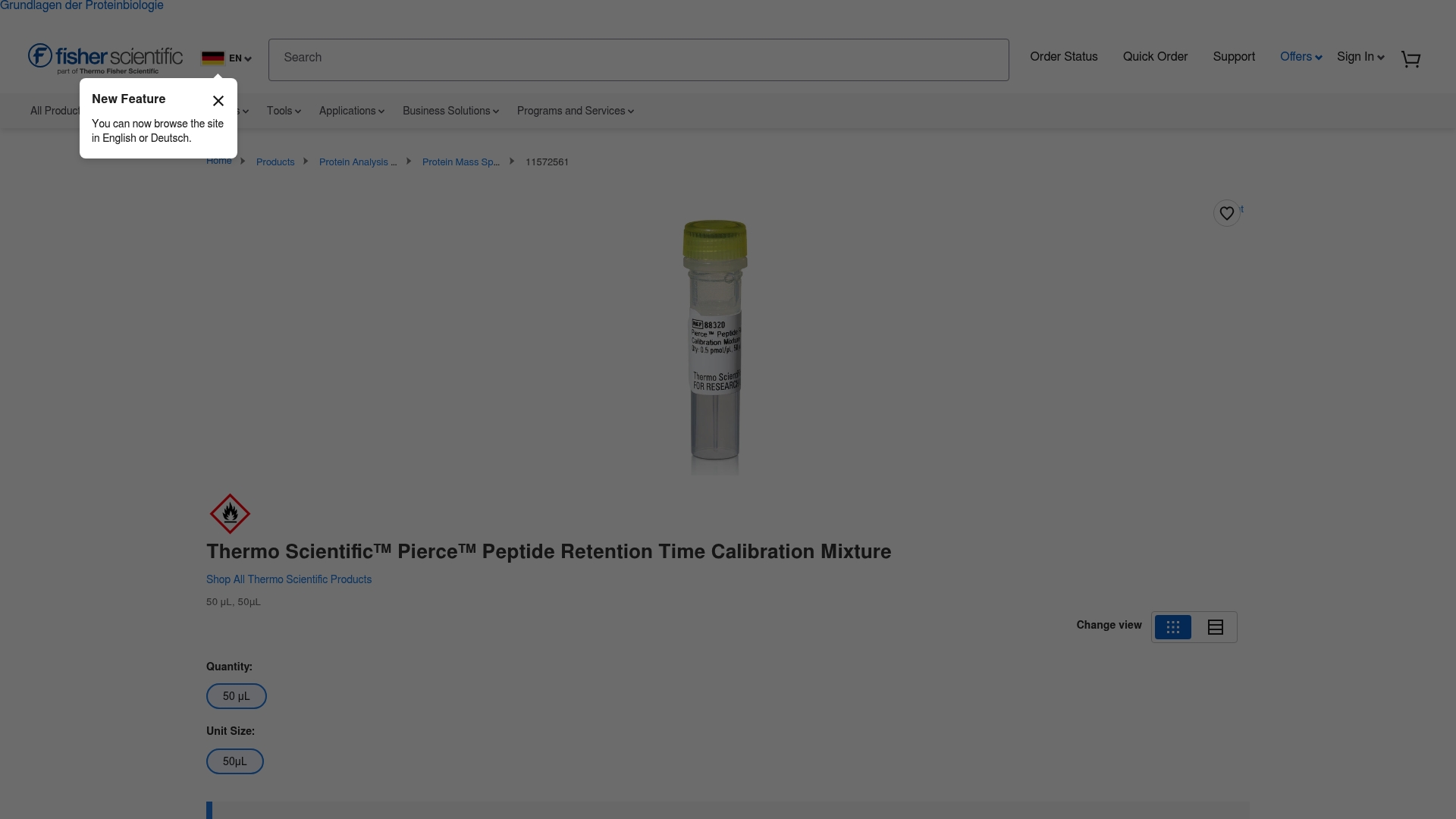1456x819 pixels.
Task: Open the shopping cart
Action: pyautogui.click(x=1410, y=59)
